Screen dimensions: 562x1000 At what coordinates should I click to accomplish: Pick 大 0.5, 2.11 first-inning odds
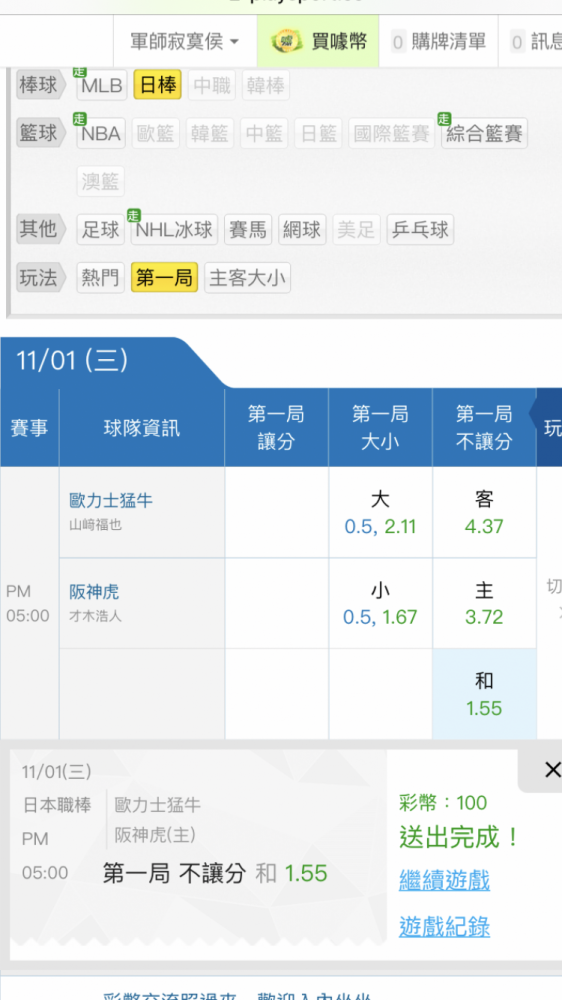point(380,512)
